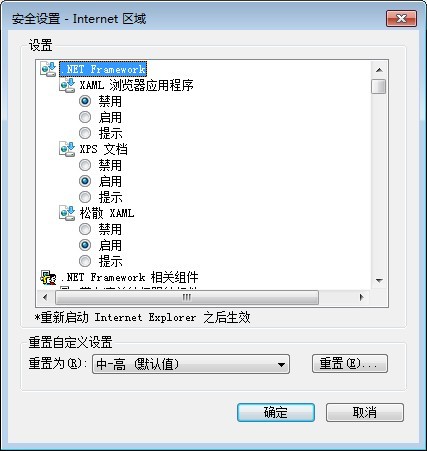Click the XAML 浏览器应用程序 setting icon
This screenshot has height=451, width=427.
click(x=67, y=85)
